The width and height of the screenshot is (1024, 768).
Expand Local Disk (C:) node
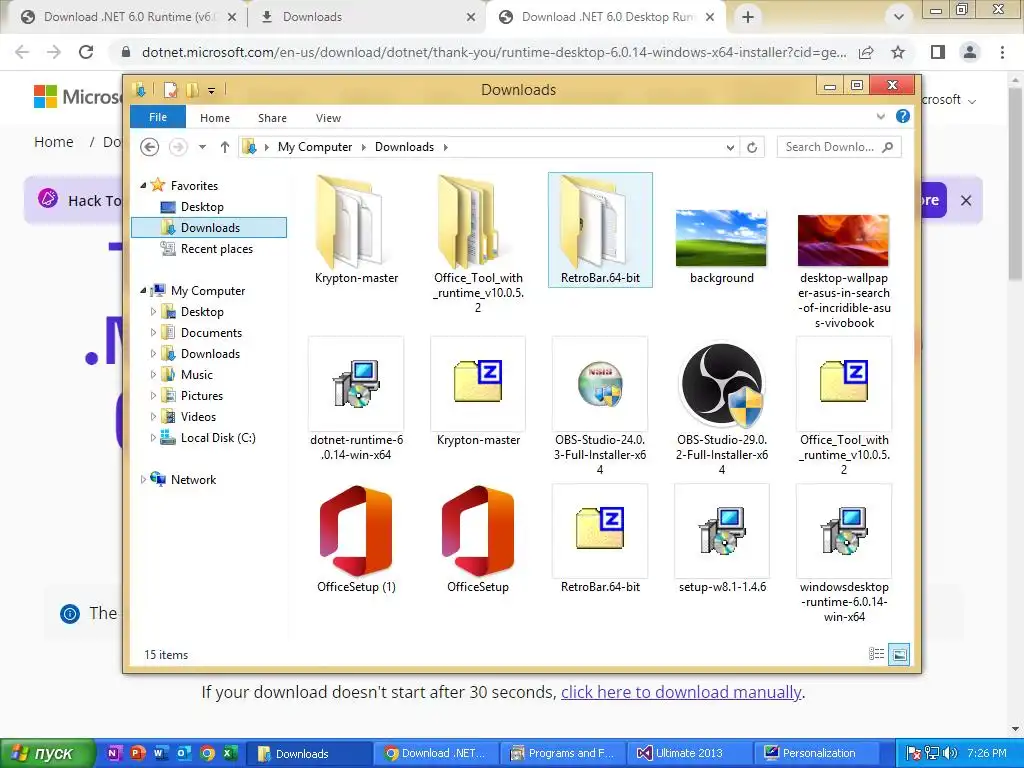pos(153,438)
